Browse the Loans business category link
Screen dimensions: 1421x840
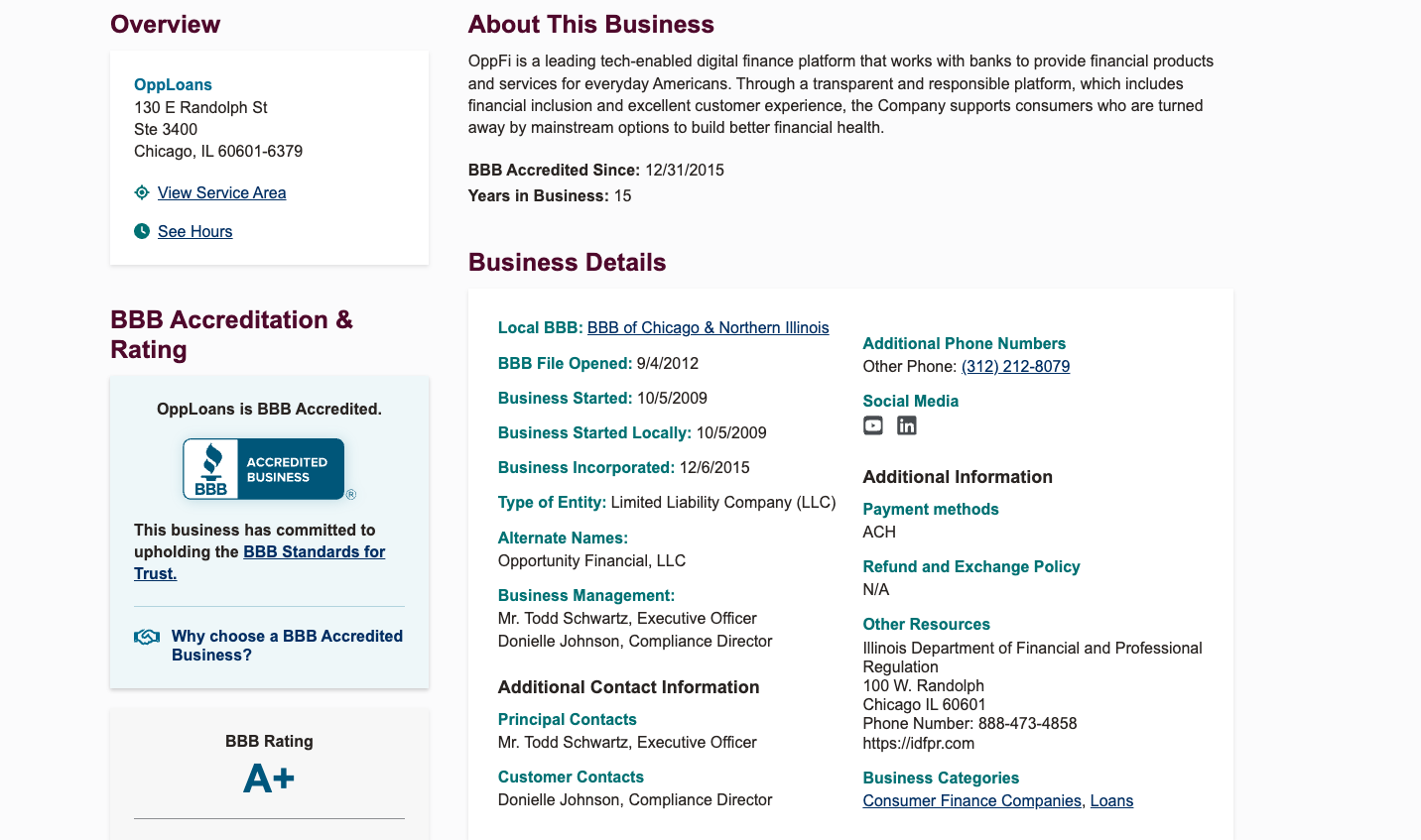click(1111, 800)
